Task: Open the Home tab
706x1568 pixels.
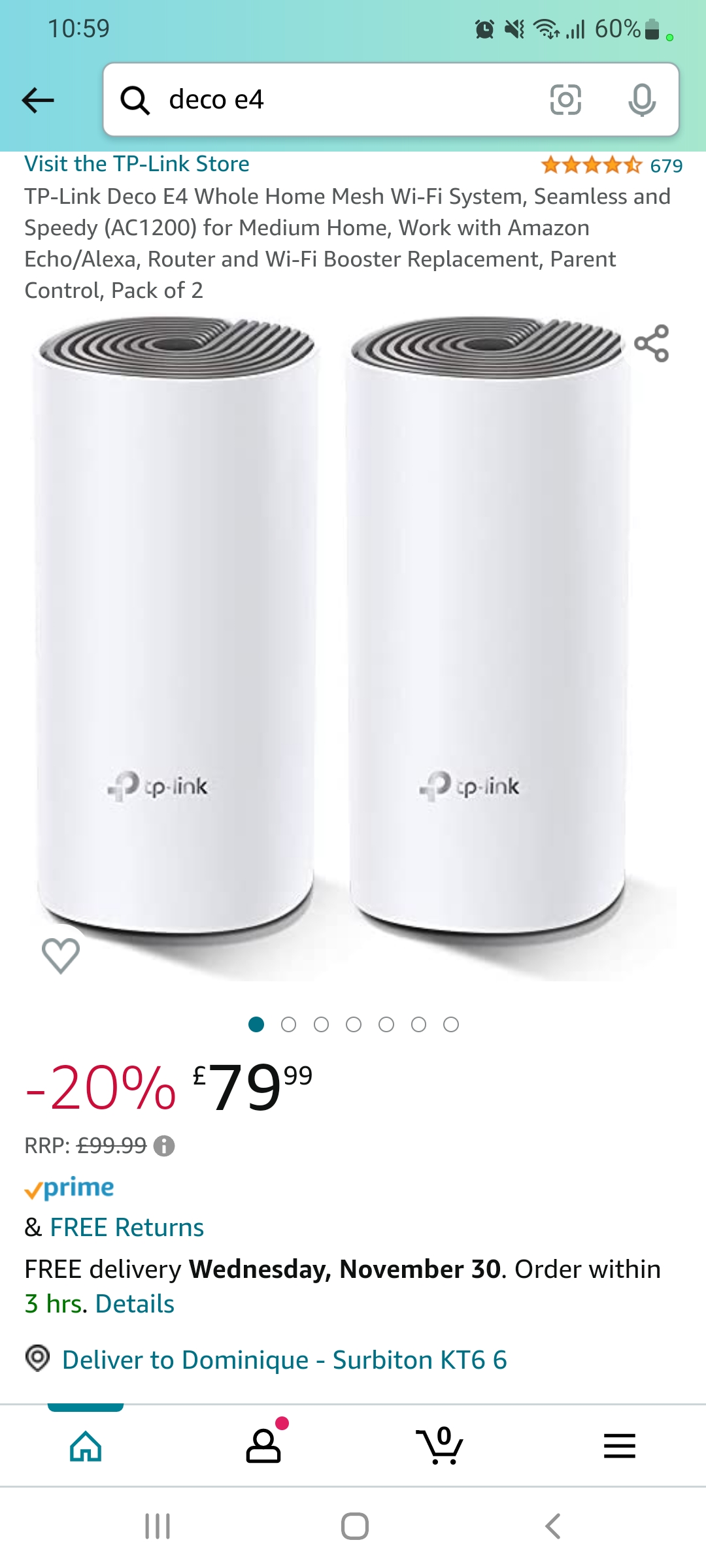Action: point(86,1445)
